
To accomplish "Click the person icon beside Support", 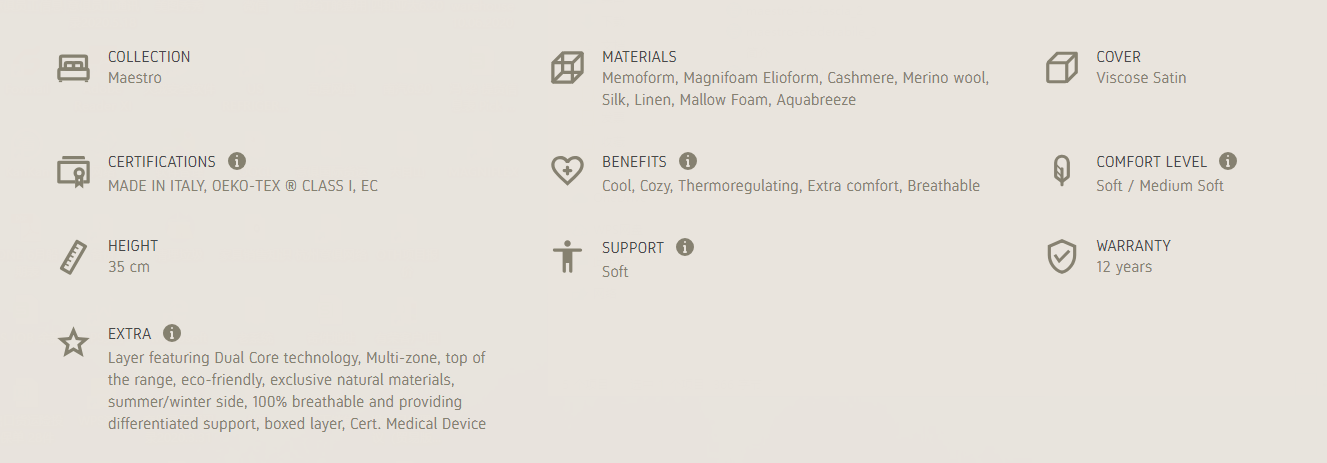I will tap(567, 257).
